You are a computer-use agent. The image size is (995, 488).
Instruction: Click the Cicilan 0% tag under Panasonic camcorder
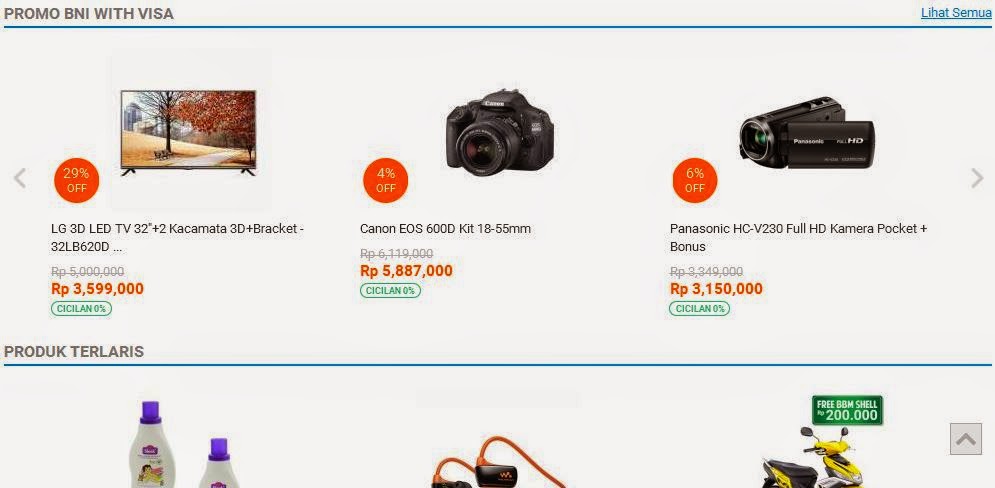(x=699, y=308)
